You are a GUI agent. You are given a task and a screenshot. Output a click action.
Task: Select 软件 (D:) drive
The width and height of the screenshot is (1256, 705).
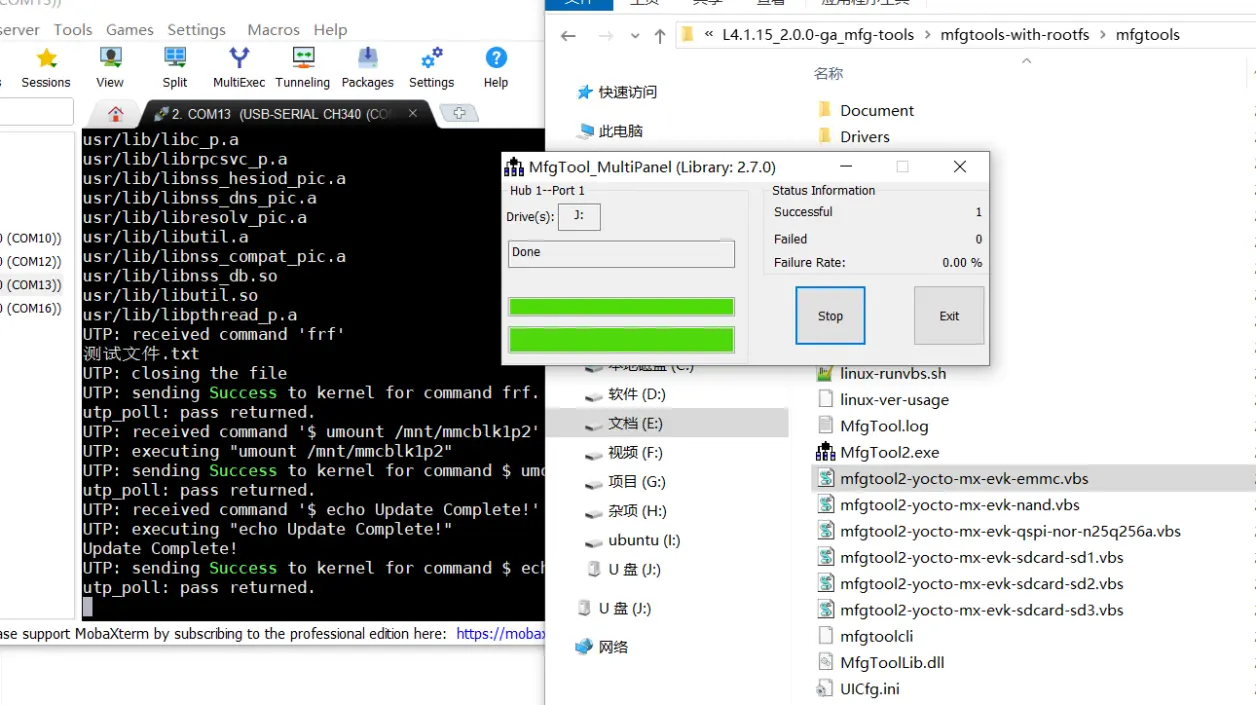point(637,395)
